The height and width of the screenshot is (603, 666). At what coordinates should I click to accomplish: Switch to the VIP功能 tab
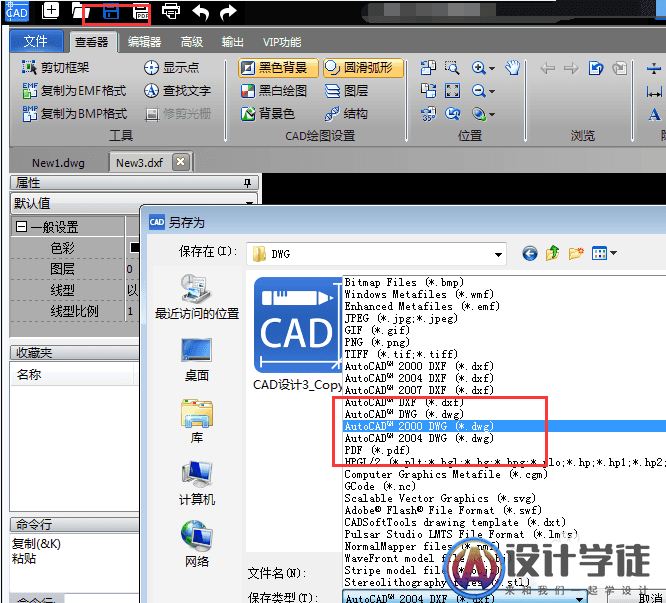tap(282, 42)
